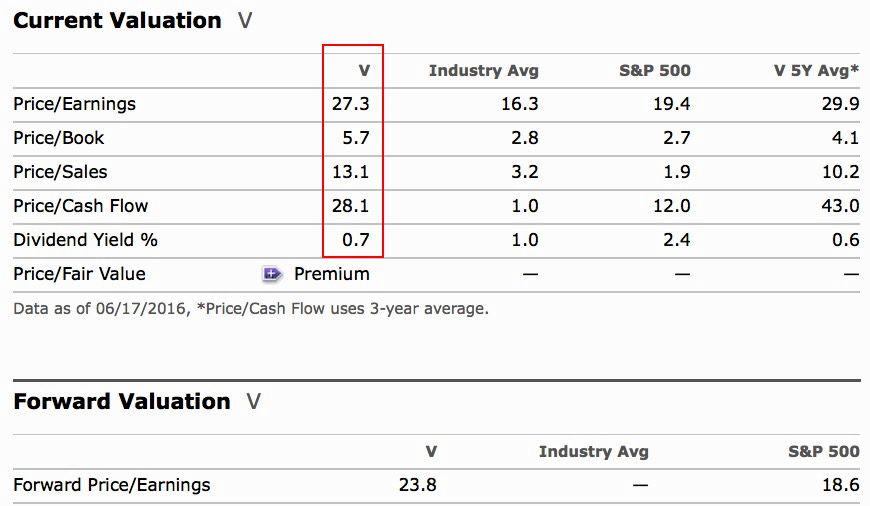Click the Data as of 06/17/2016 footnote
The image size is (870, 506).
pyautogui.click(x=250, y=309)
